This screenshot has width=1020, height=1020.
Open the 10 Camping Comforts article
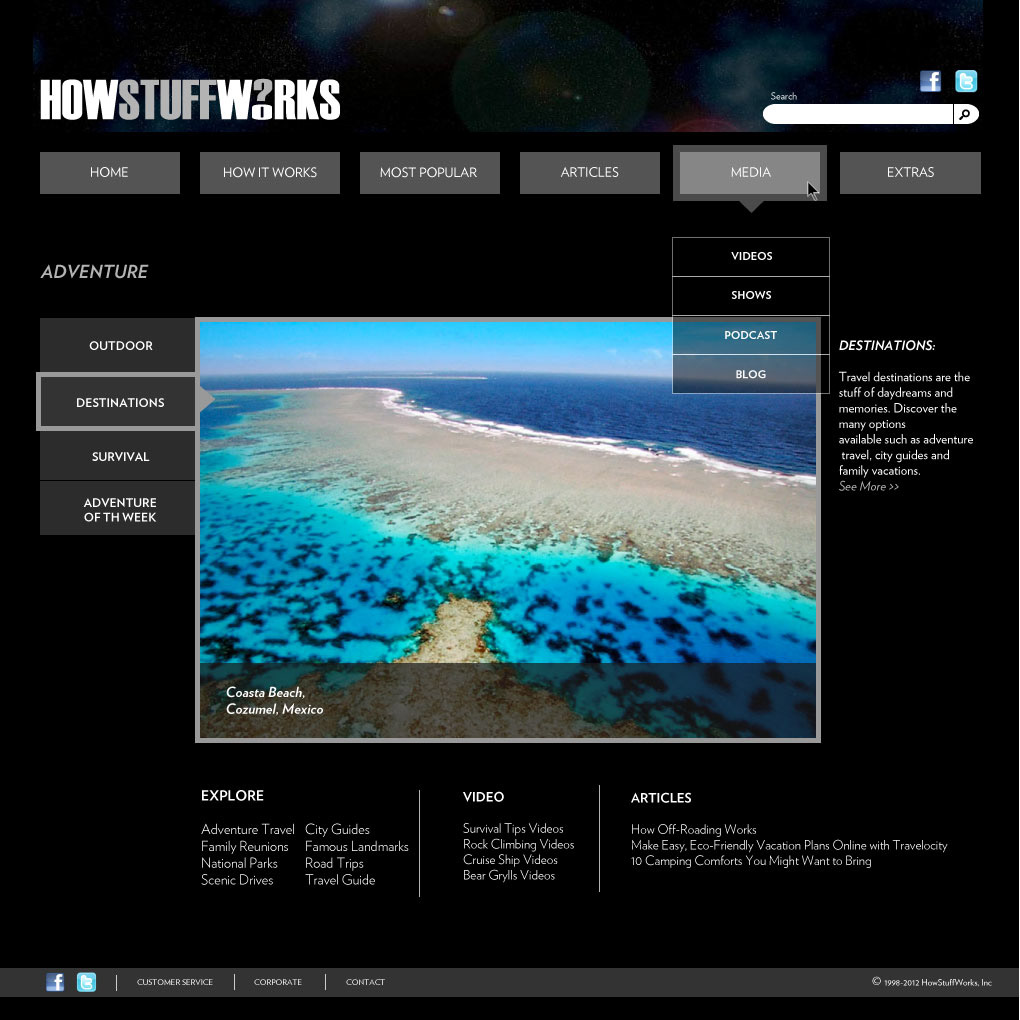pyautogui.click(x=751, y=861)
